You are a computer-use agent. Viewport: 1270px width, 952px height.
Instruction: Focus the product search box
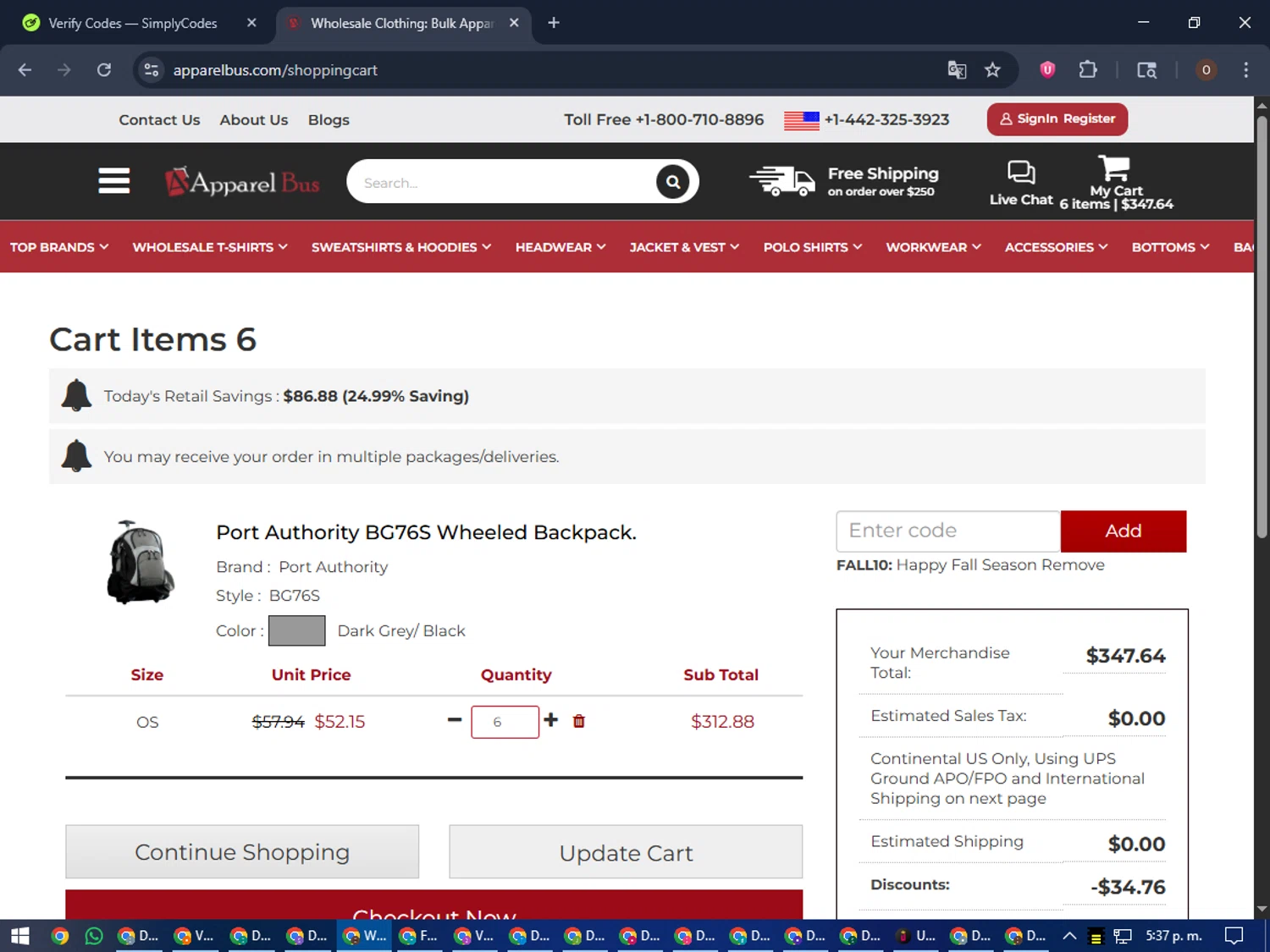click(x=503, y=182)
